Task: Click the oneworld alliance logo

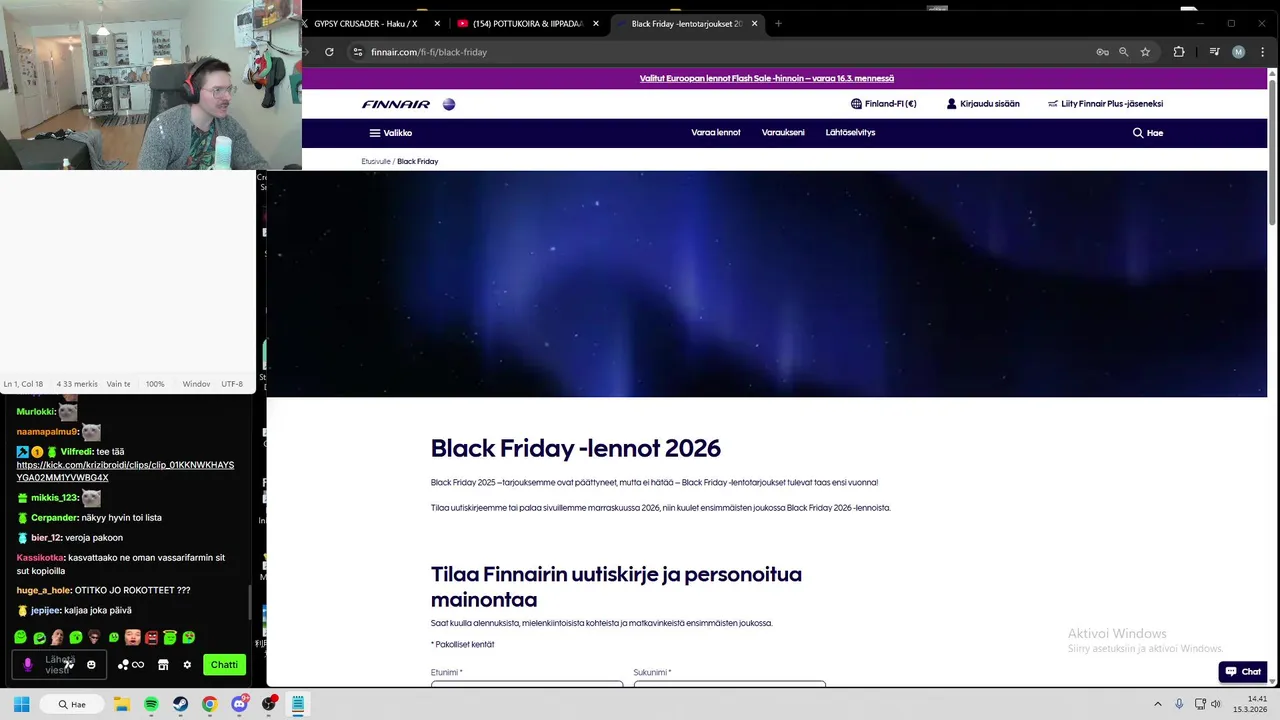Action: (449, 104)
